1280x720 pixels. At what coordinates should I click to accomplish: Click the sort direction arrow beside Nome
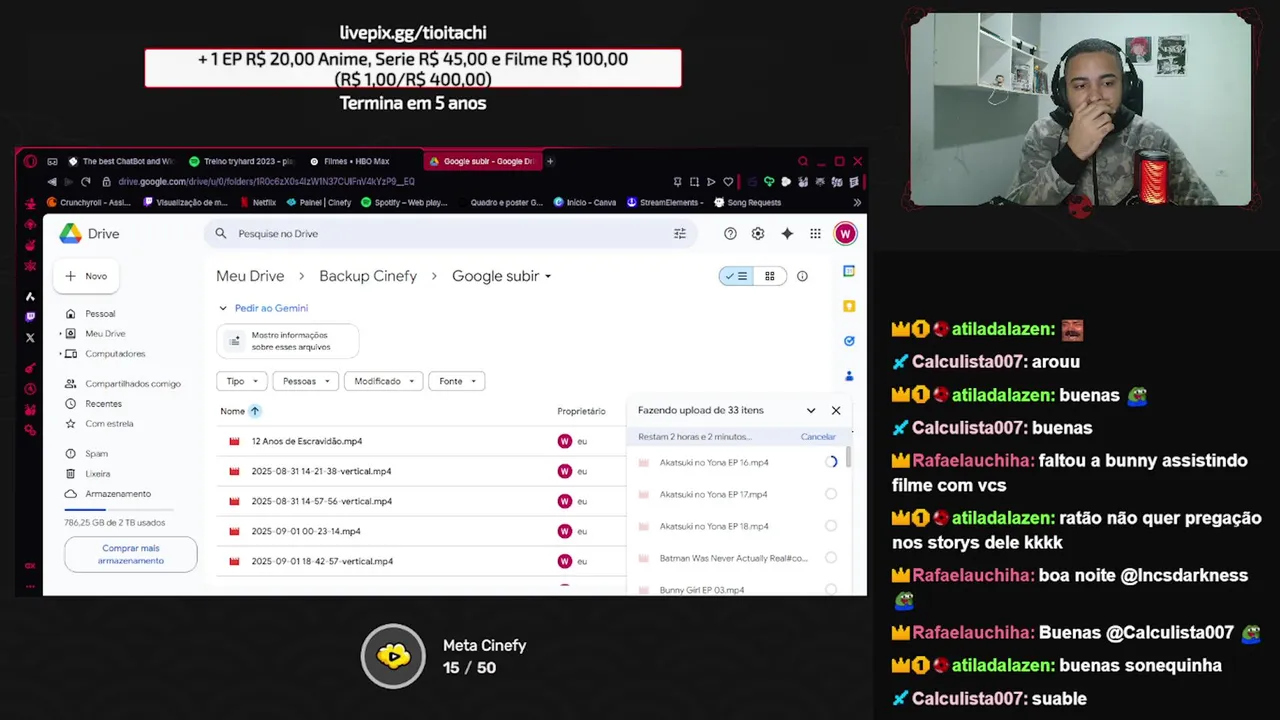pyautogui.click(x=255, y=411)
